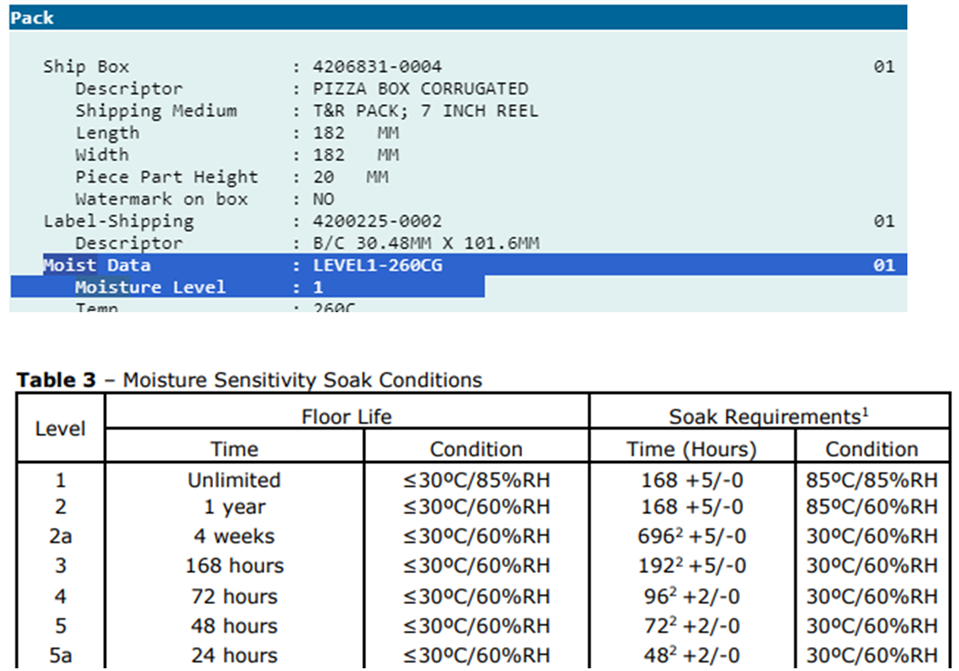Click the PIZZA BOX CORRUGATED descriptor value
This screenshot has width=959, height=671.
(x=420, y=89)
